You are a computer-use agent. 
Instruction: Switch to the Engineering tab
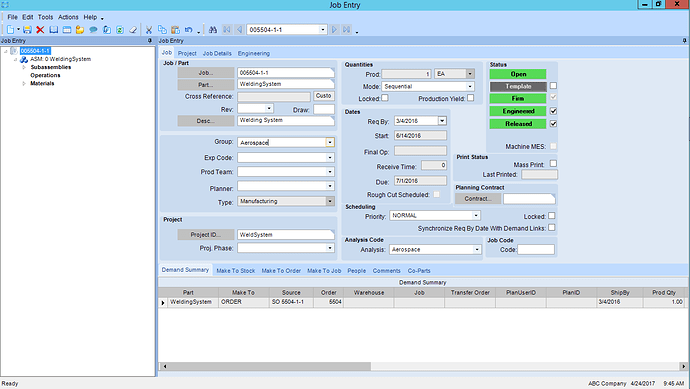(254, 53)
